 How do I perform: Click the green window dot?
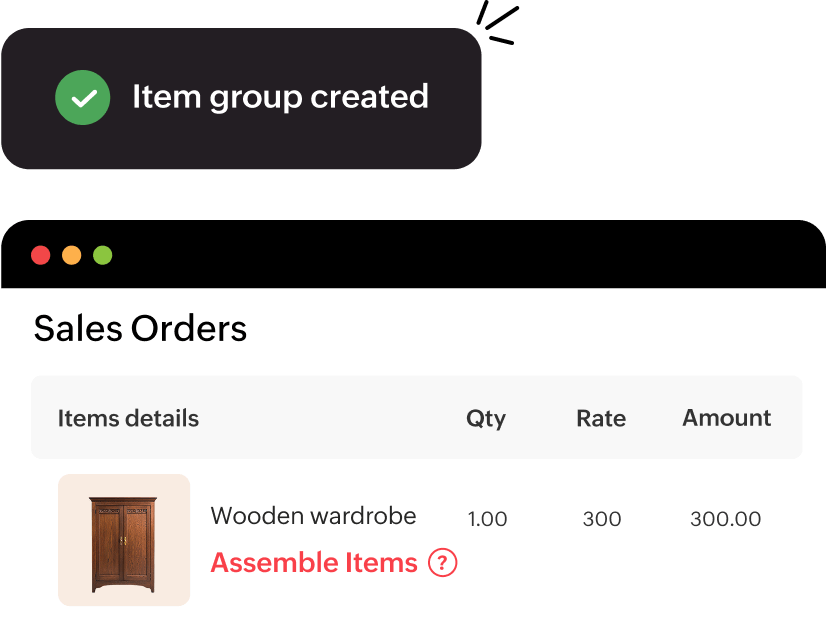101,255
